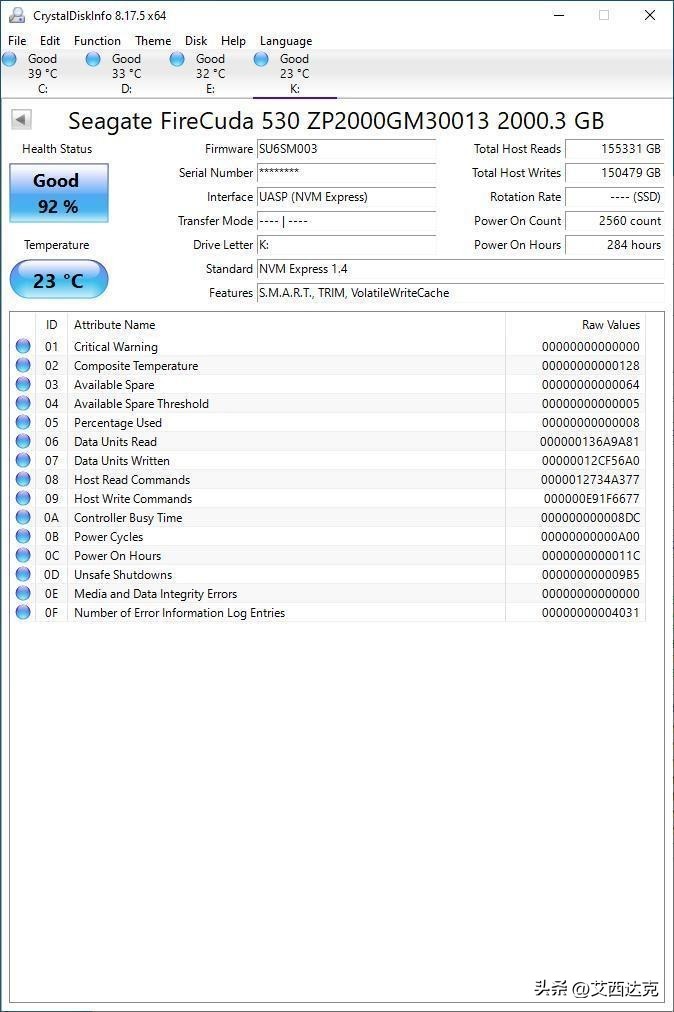674x1012 pixels.
Task: Click the Standard field NVM Express 1.4
Action: (460, 269)
